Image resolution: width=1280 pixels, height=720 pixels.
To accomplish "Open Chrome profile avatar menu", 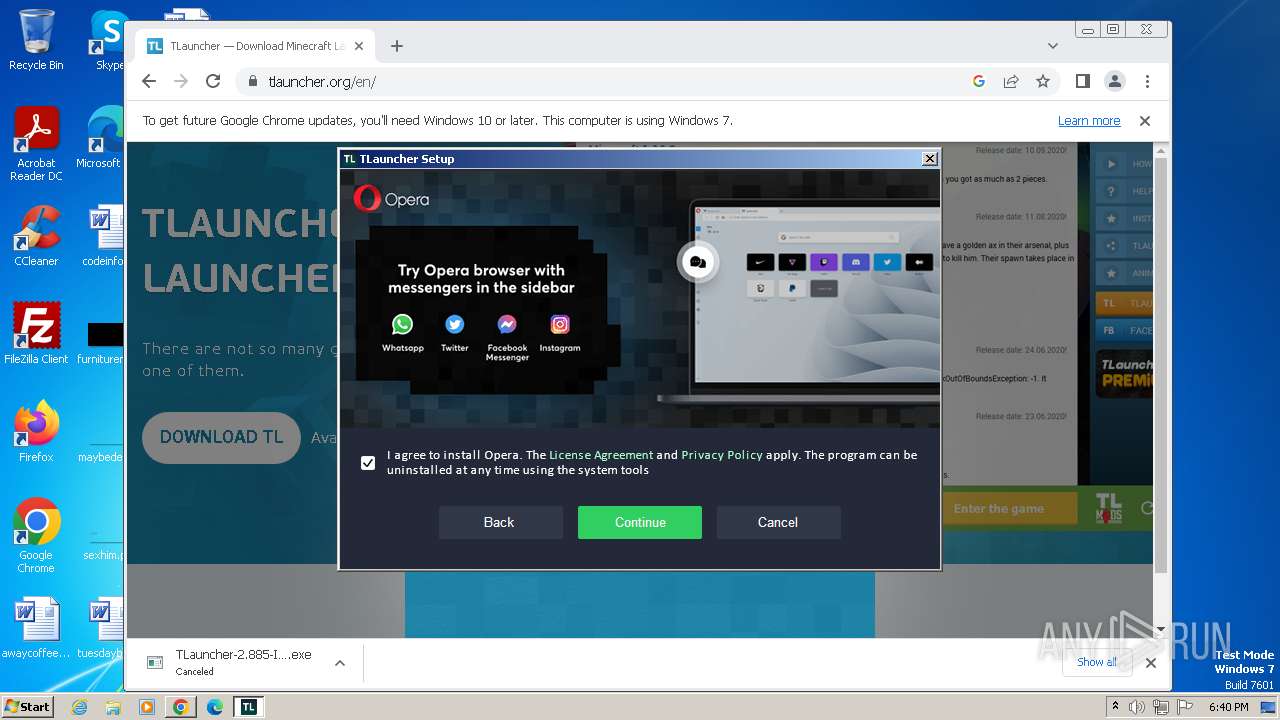I will (x=1115, y=81).
